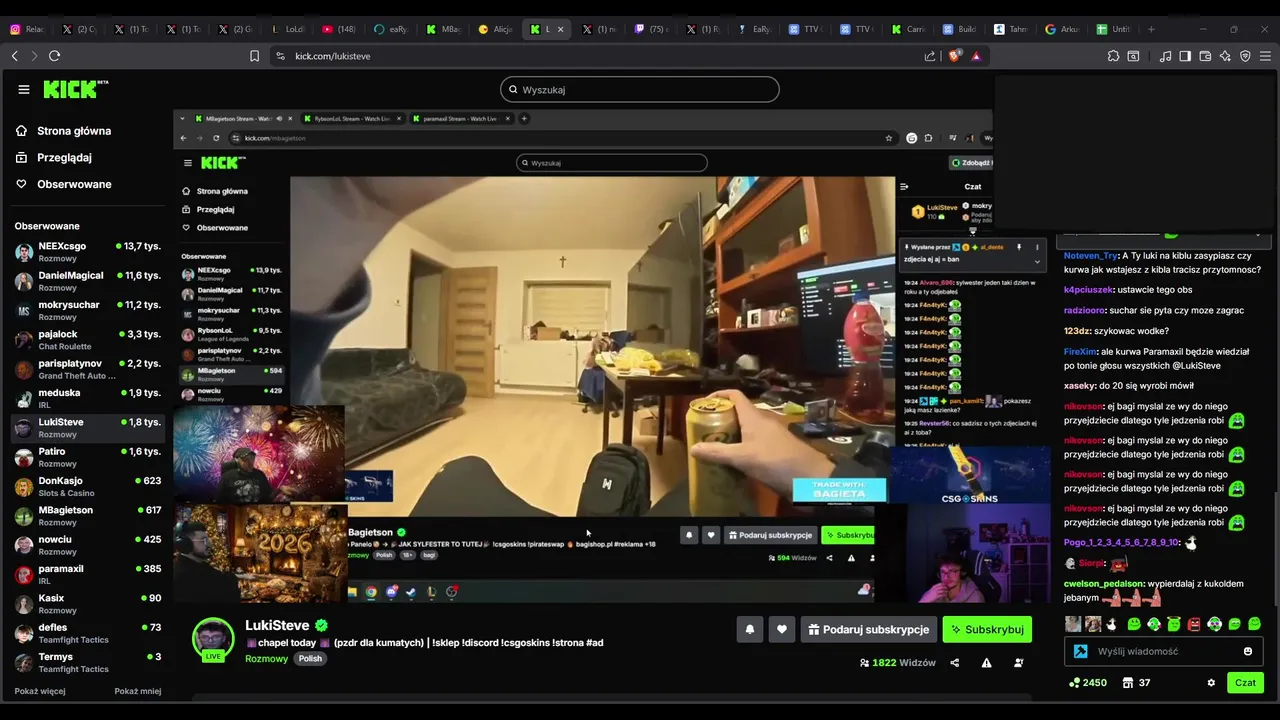Report the stream via warning triangle icon
1280x720 pixels.
coord(986,663)
